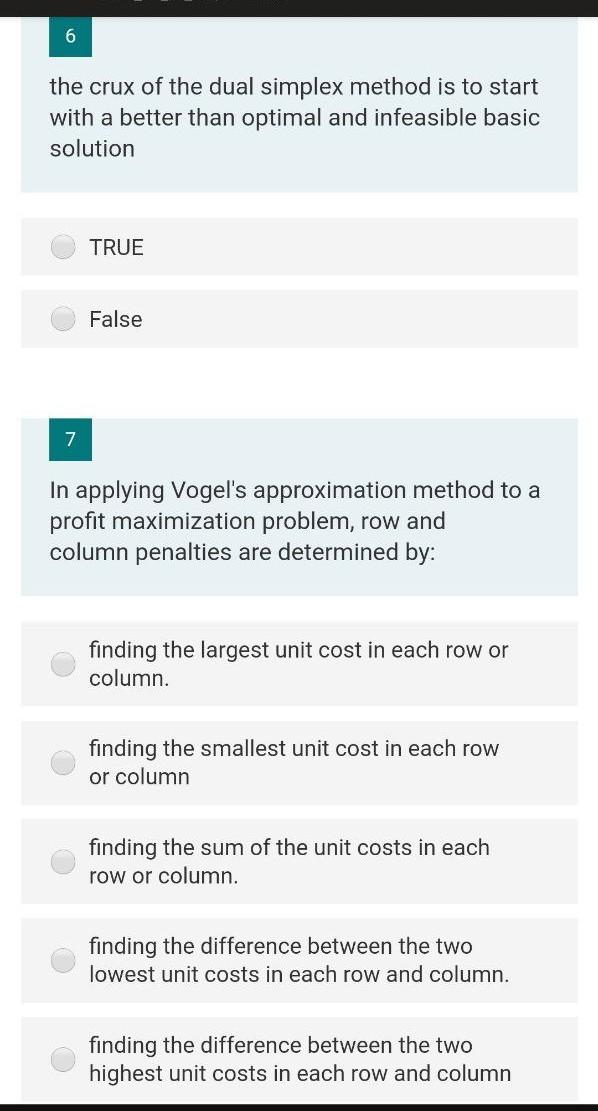The image size is (598, 1111).
Task: Select 'difference between two highest unit costs' answer
Action: [63, 1058]
